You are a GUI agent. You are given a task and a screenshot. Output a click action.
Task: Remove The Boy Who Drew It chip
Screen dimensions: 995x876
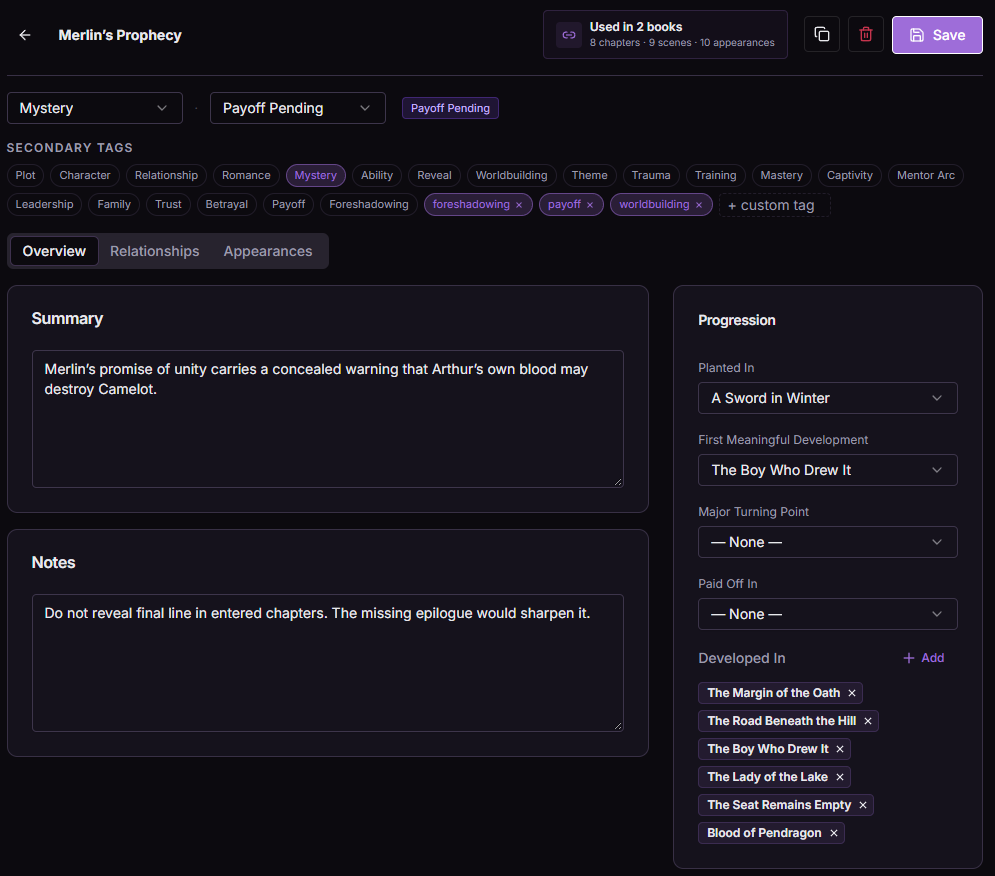click(840, 749)
